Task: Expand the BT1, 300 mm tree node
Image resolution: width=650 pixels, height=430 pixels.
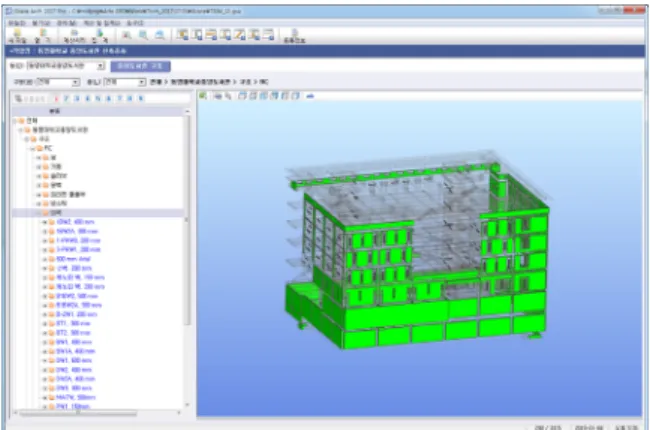Action: point(44,323)
